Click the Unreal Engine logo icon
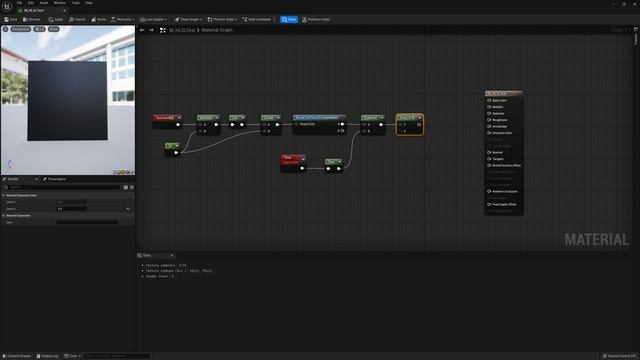 (7, 6)
